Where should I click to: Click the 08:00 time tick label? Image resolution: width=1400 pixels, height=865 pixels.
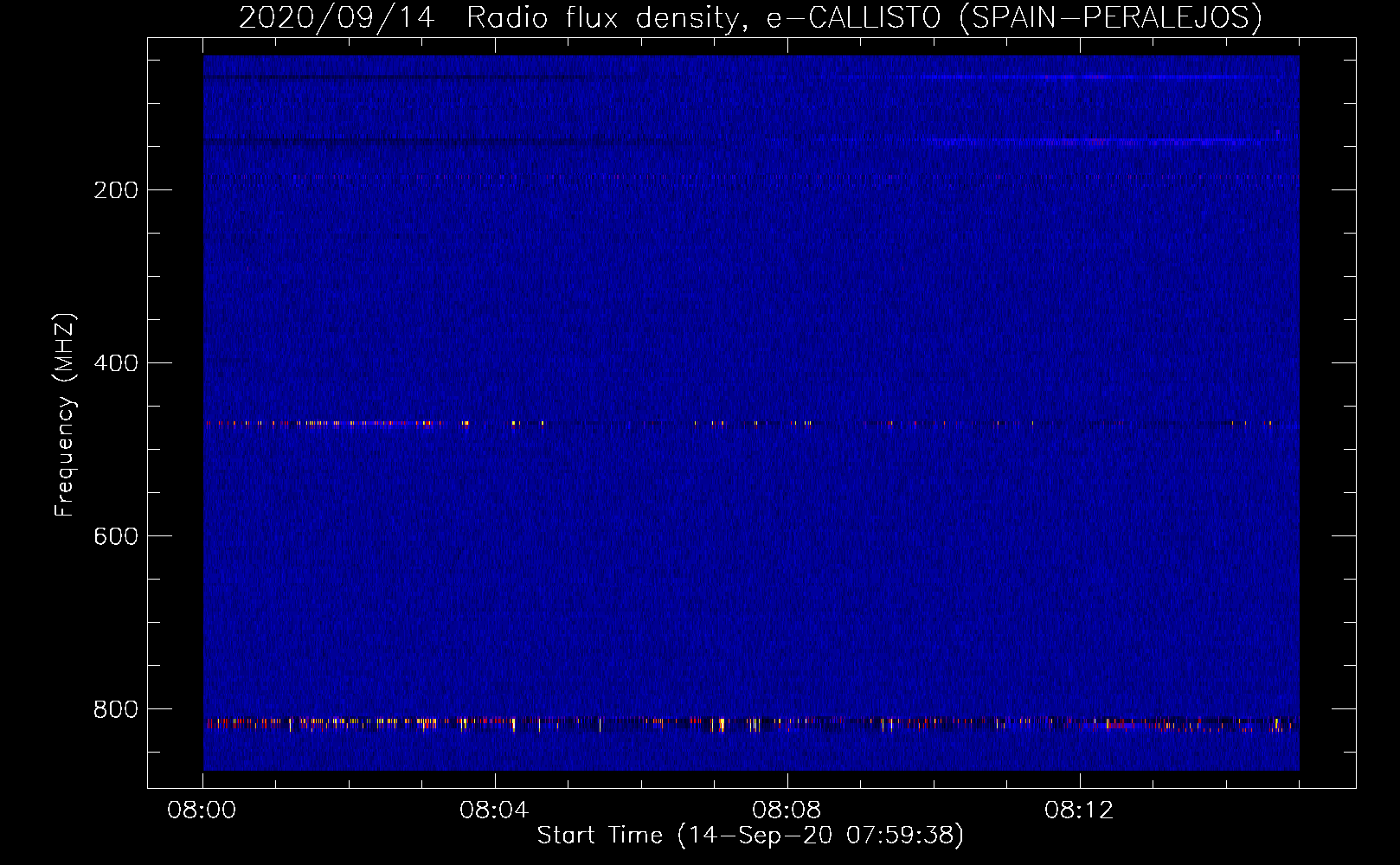[202, 811]
